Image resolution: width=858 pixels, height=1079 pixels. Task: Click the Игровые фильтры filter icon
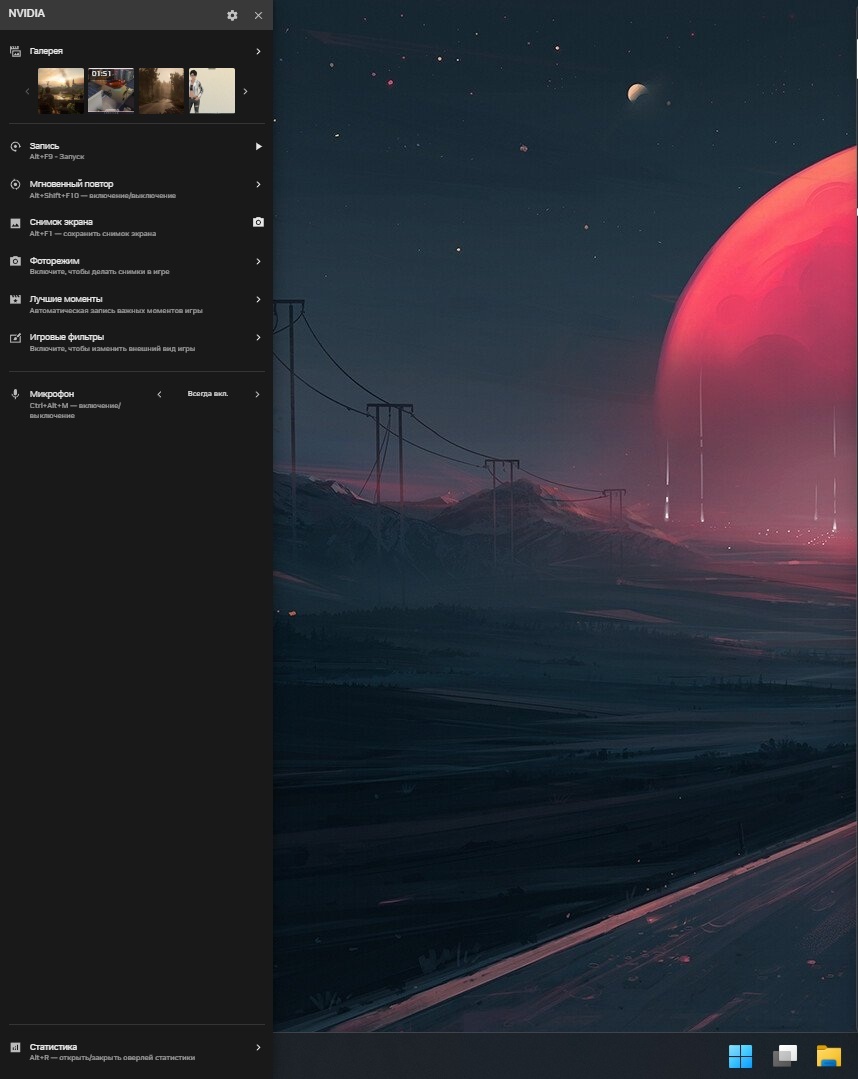point(15,338)
